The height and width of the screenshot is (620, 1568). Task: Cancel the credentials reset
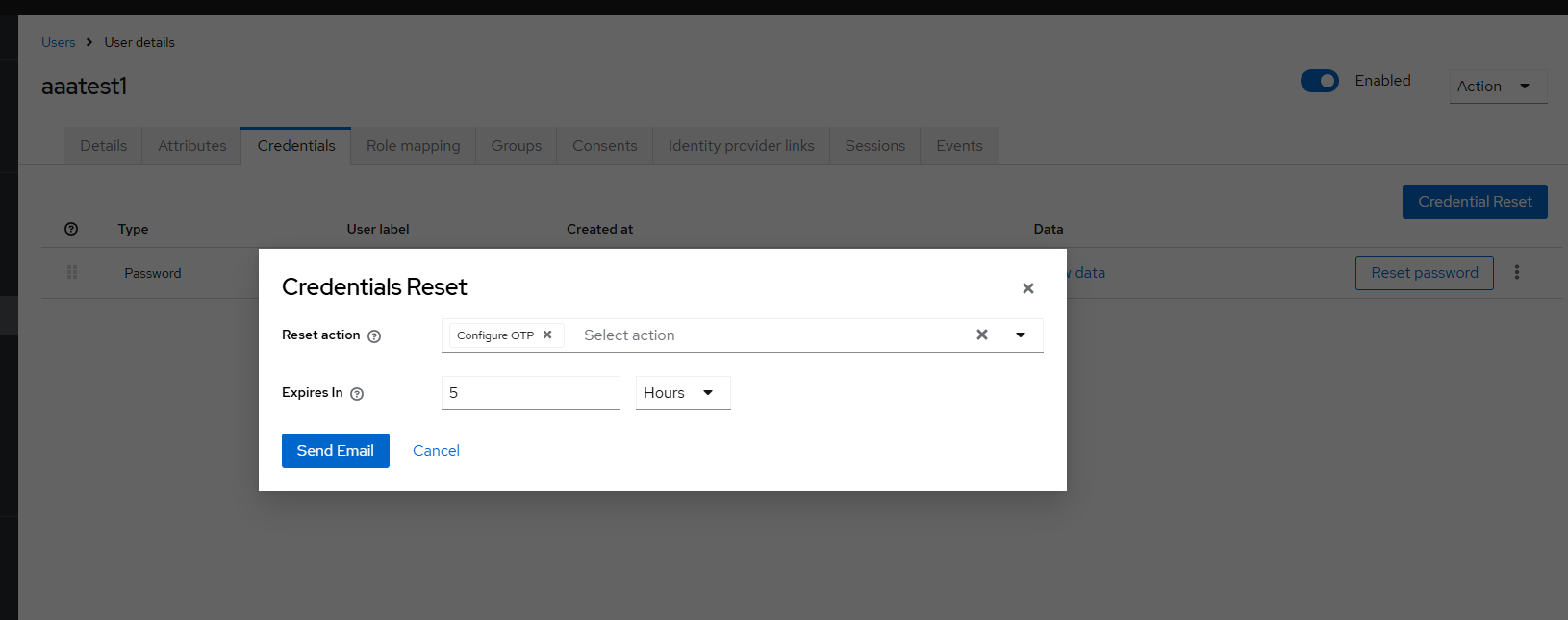coord(436,451)
